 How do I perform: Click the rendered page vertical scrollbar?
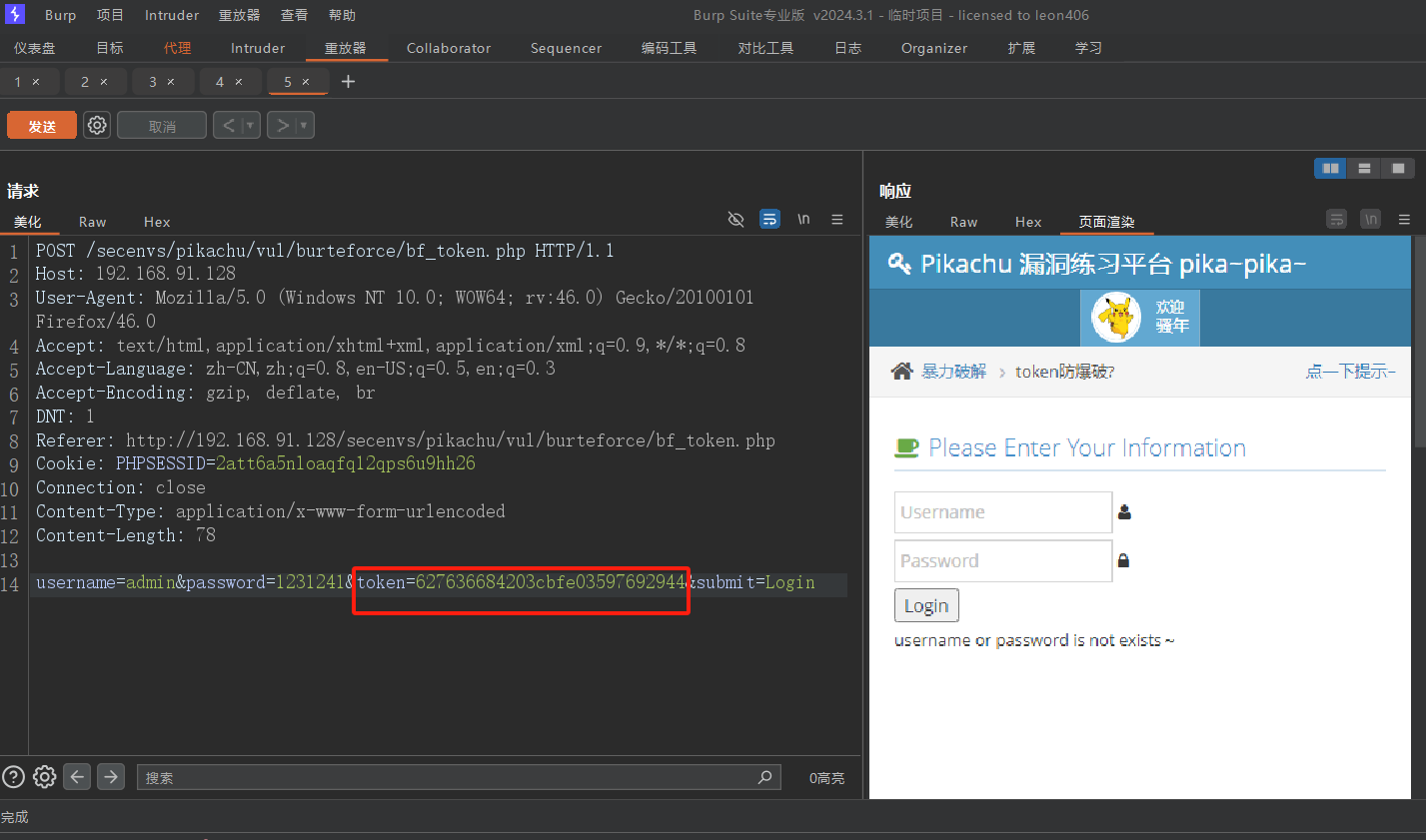coord(1419,342)
